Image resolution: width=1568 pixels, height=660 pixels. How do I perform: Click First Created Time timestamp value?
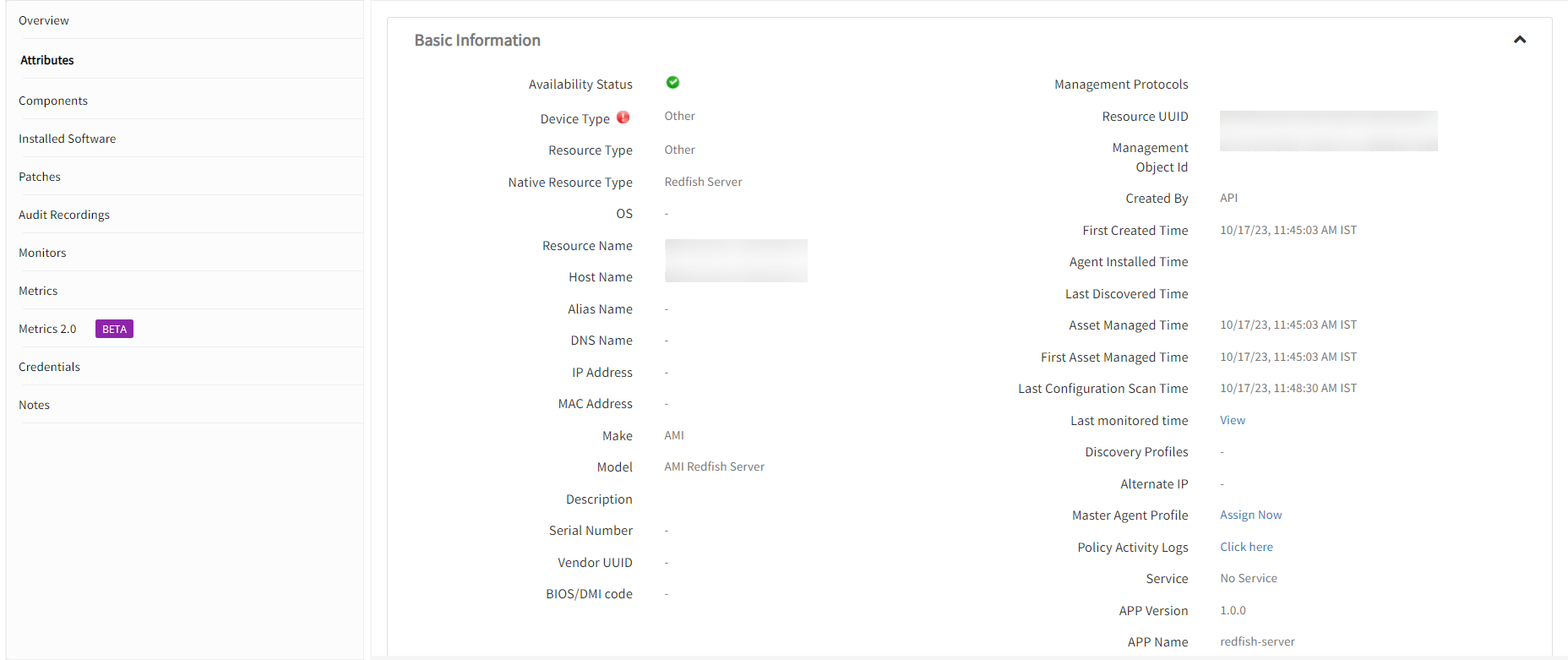(1288, 230)
